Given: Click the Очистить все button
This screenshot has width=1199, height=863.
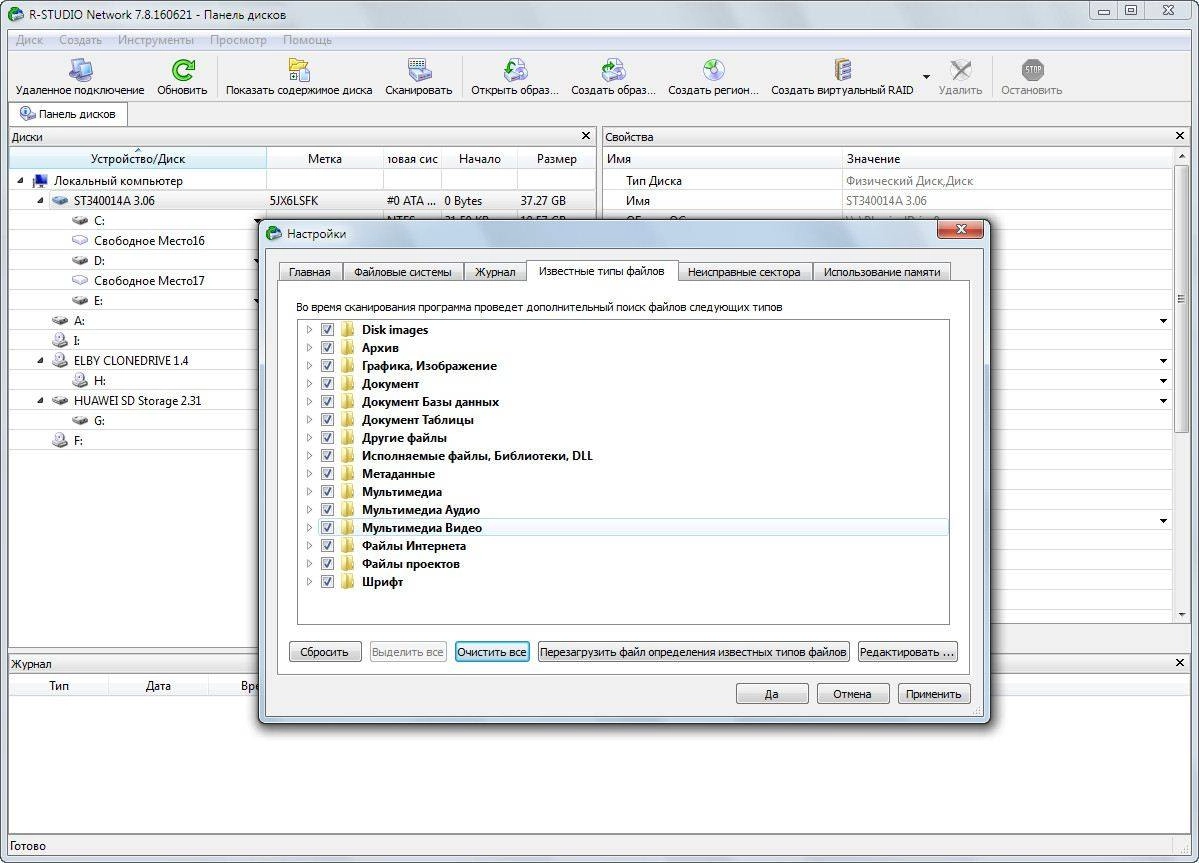Looking at the screenshot, I should click(492, 652).
